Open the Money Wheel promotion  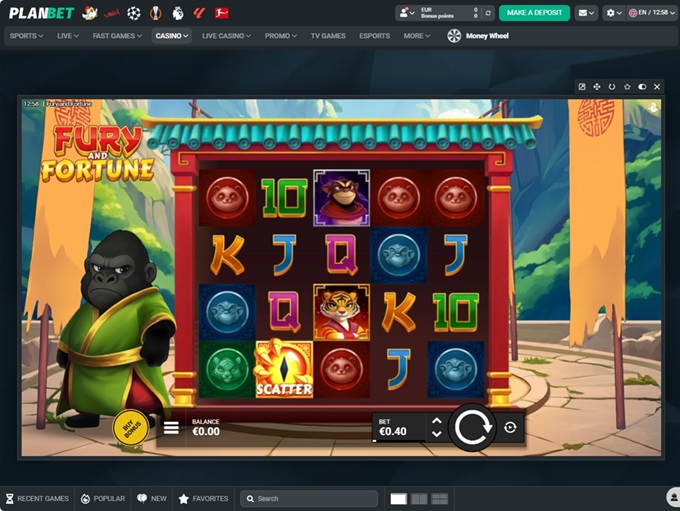[x=478, y=36]
